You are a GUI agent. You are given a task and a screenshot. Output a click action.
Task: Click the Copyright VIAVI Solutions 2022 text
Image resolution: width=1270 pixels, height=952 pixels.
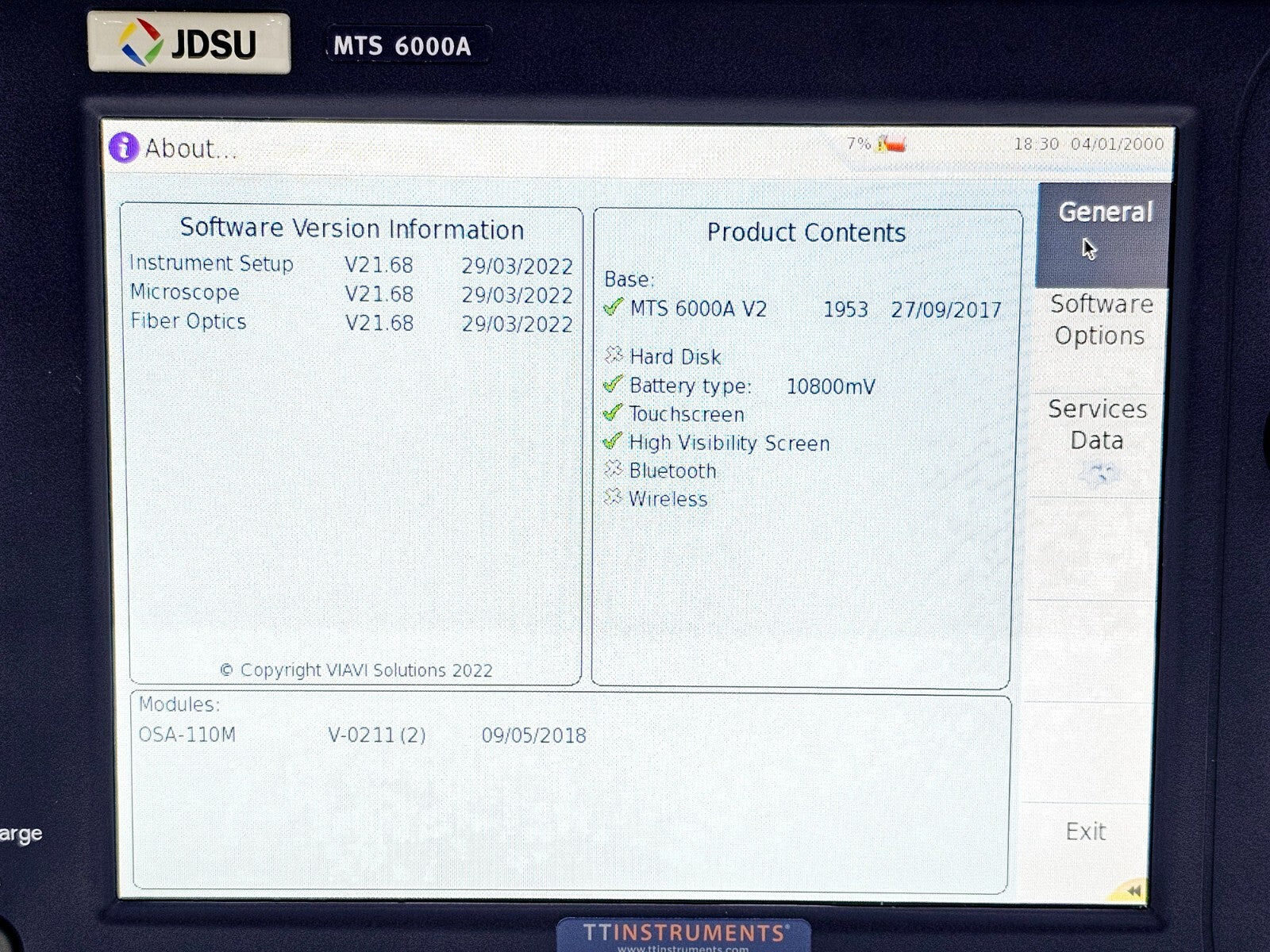[356, 670]
